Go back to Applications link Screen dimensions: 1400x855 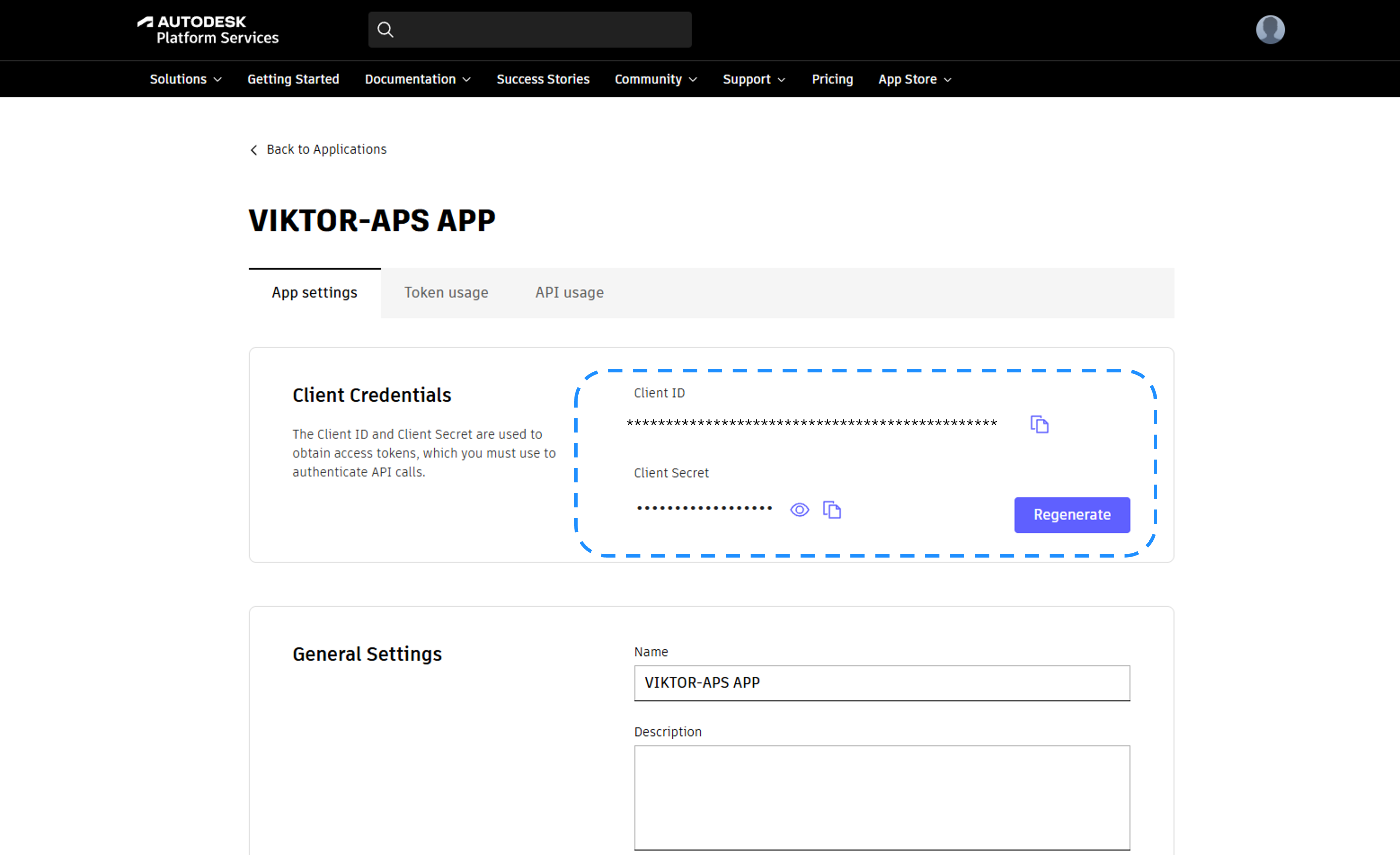click(x=326, y=150)
